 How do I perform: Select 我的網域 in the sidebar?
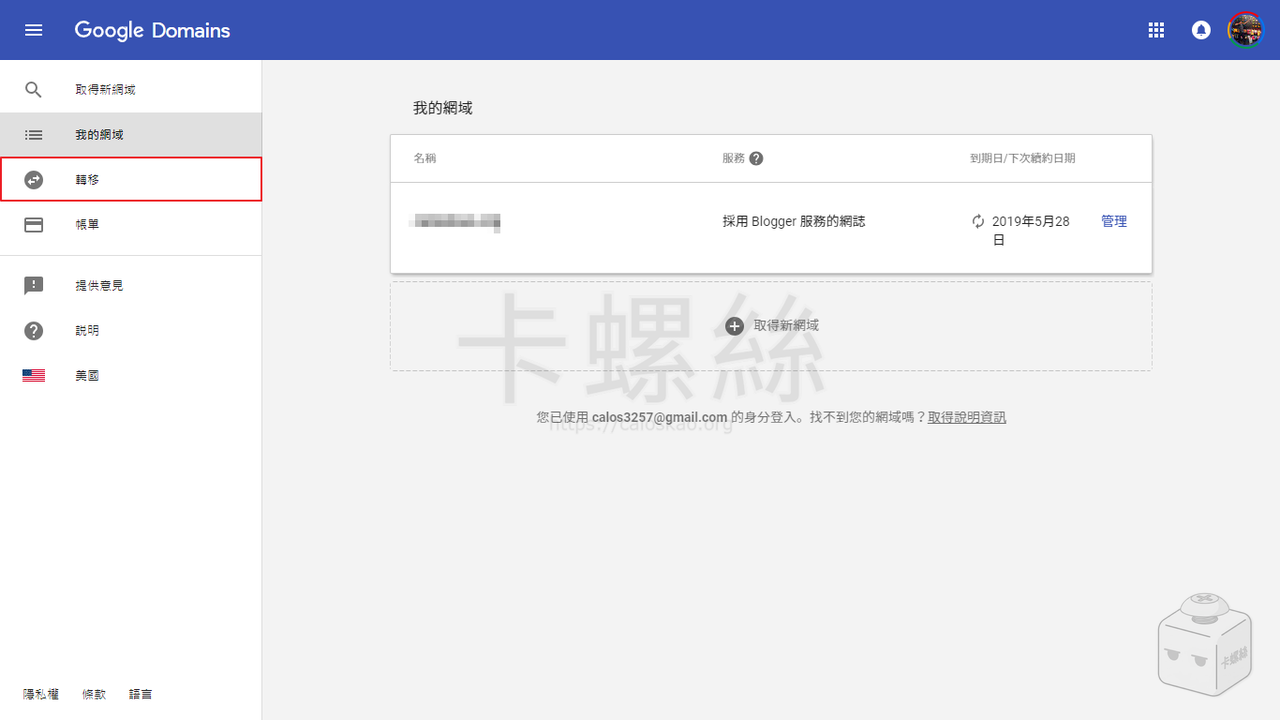[99, 135]
